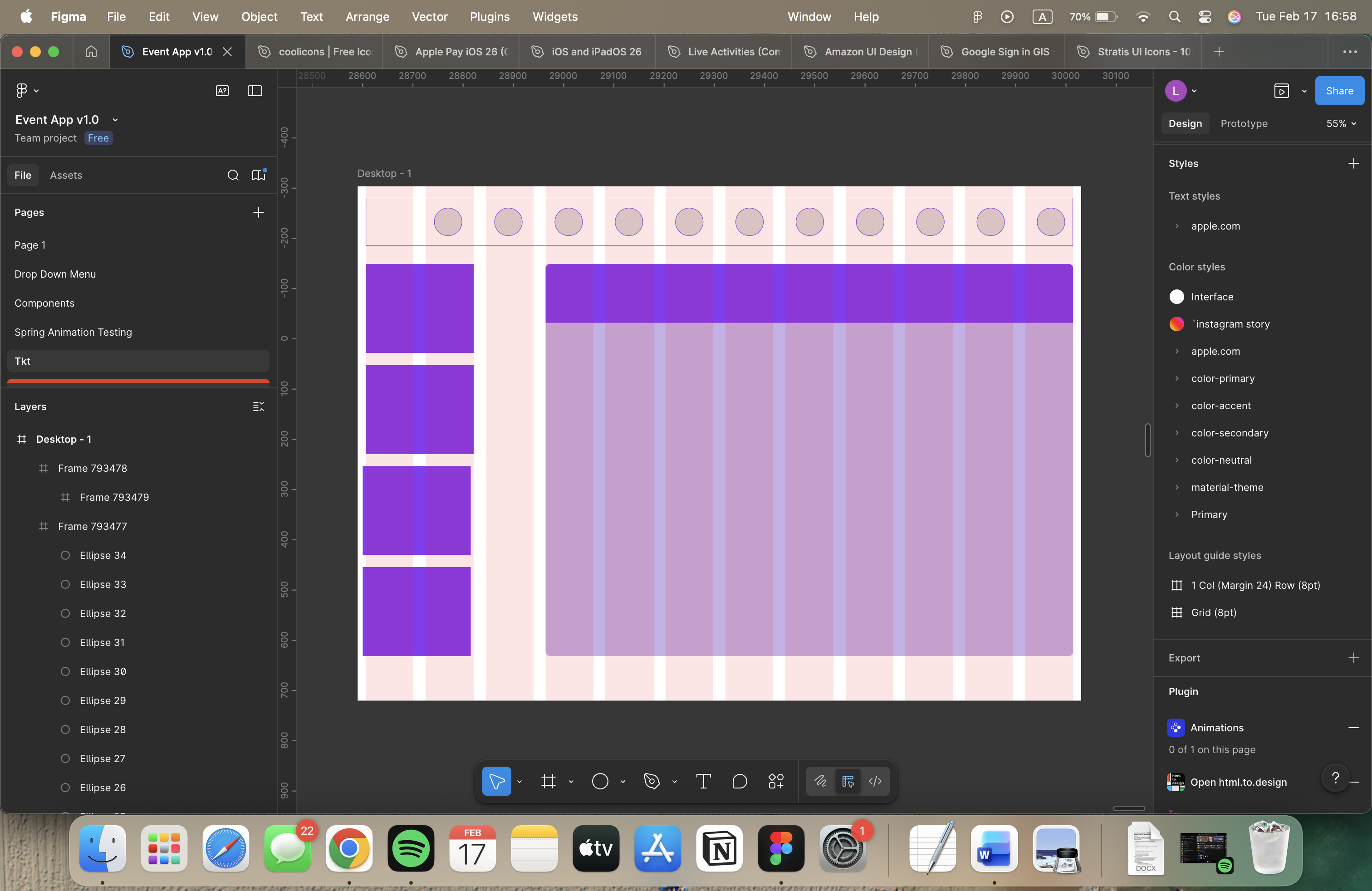Screen dimensions: 1372x891
Task: Open file name Event App dropdown
Action: (115, 120)
